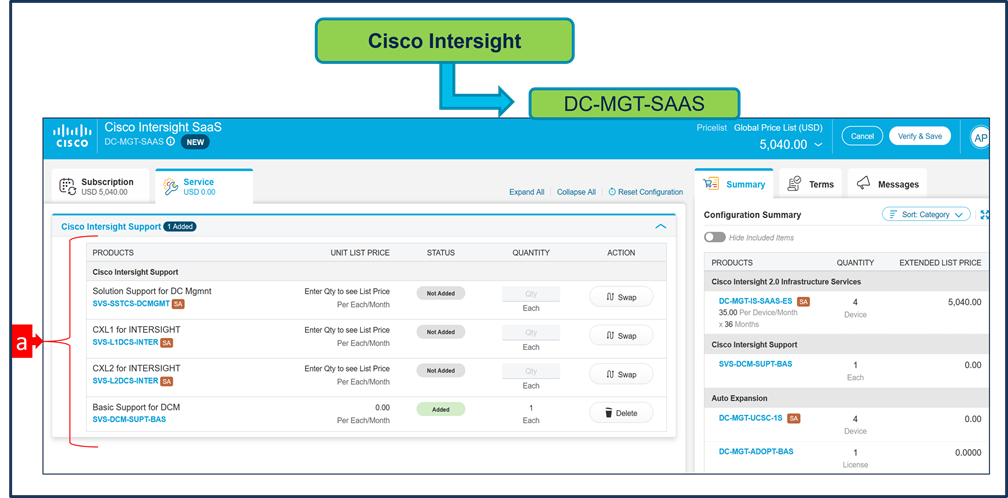1008x498 pixels.
Task: Click SA badge next to DC-MGT-UCSC-1S
Action: pos(794,418)
